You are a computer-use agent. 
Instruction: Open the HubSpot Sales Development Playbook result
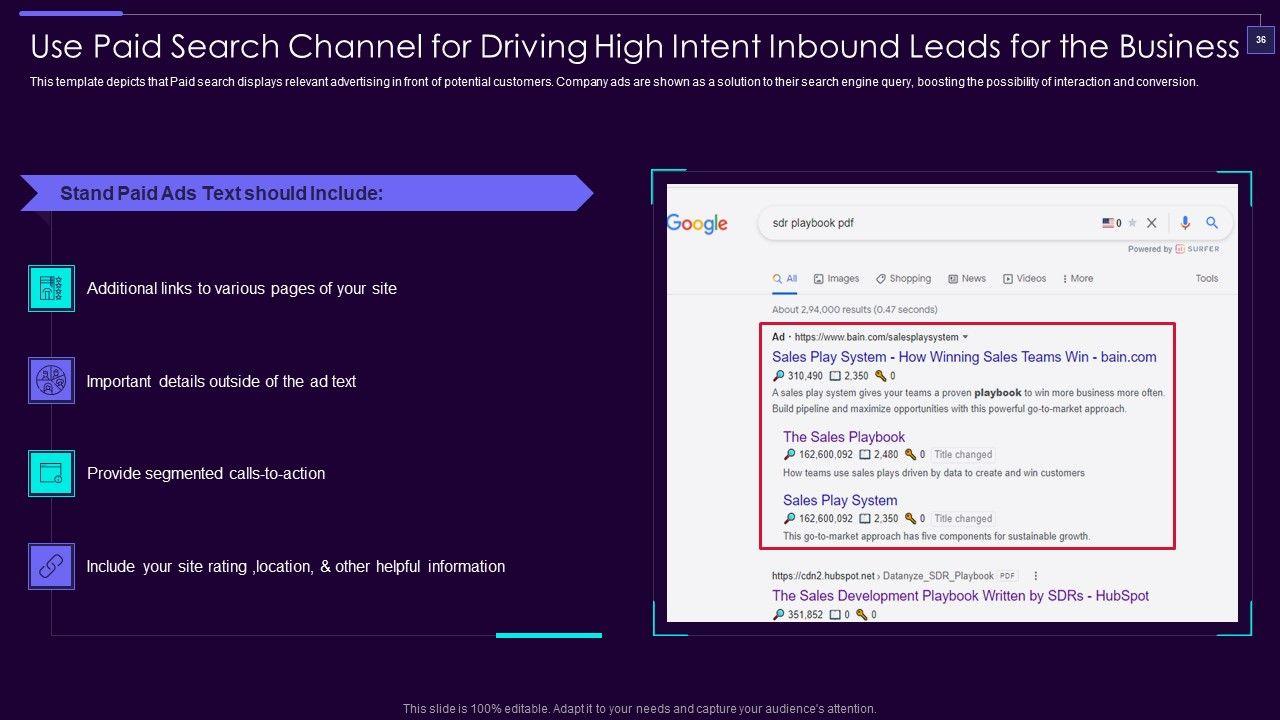click(960, 596)
